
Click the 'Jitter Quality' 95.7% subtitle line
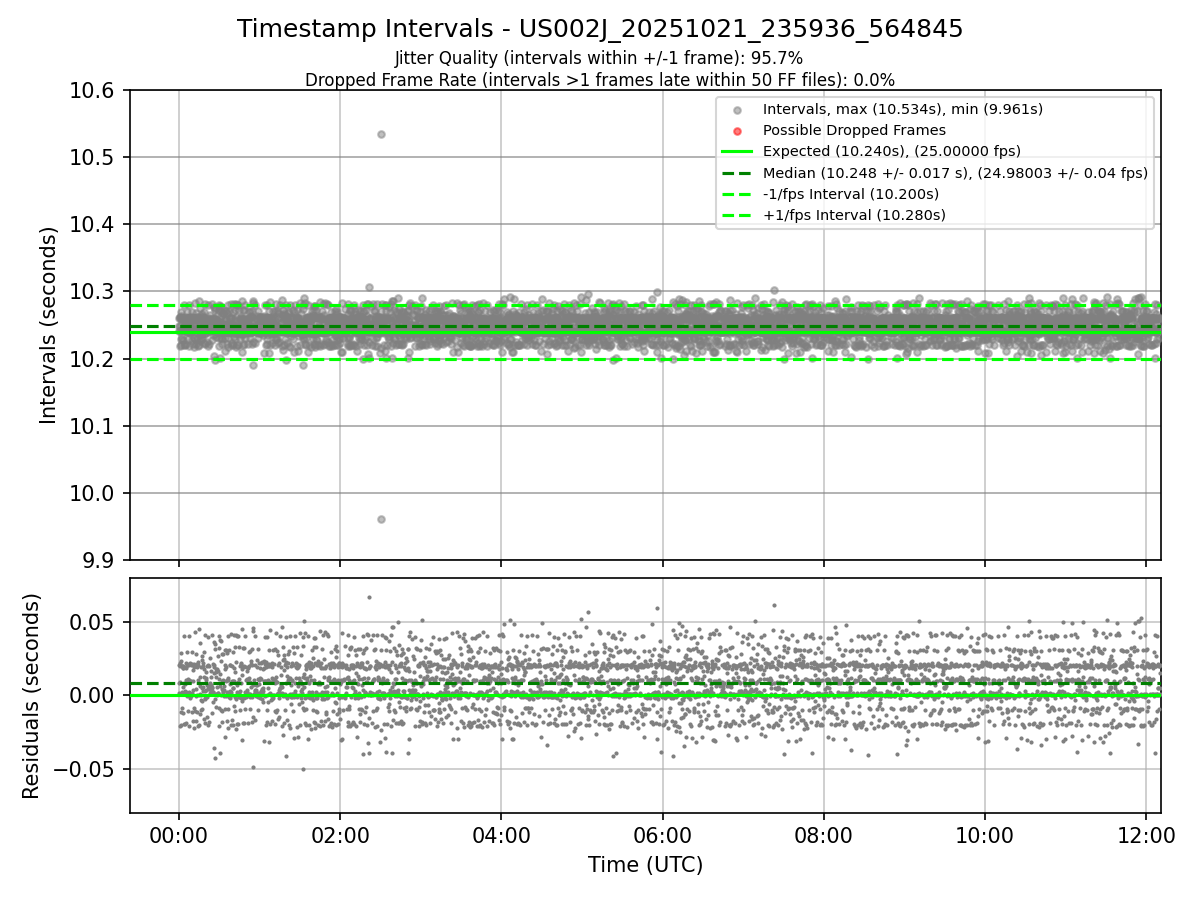click(599, 58)
